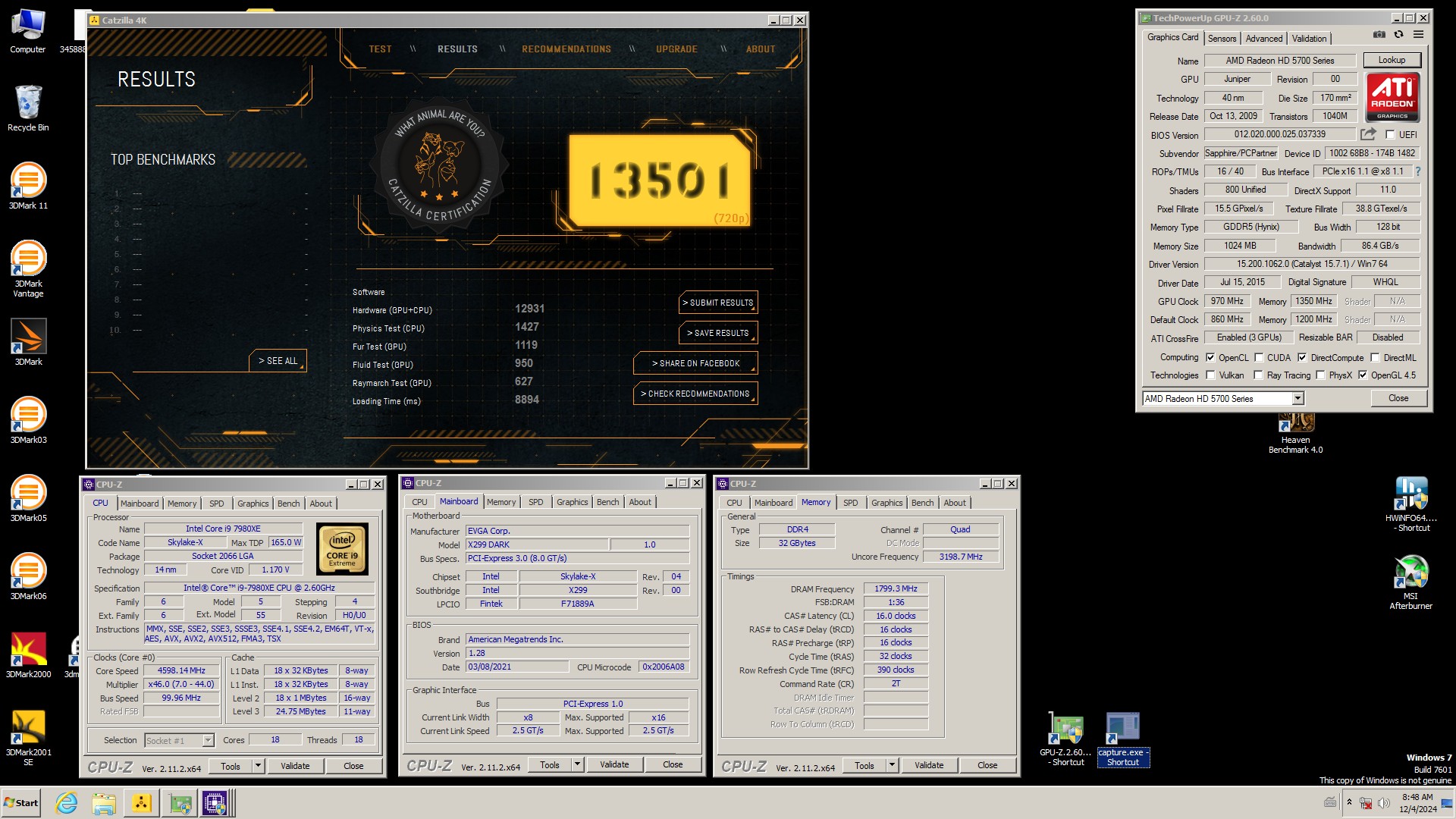This screenshot has width=1456, height=819.
Task: Select the HWiNFO64 shortcut icon
Action: [1410, 504]
